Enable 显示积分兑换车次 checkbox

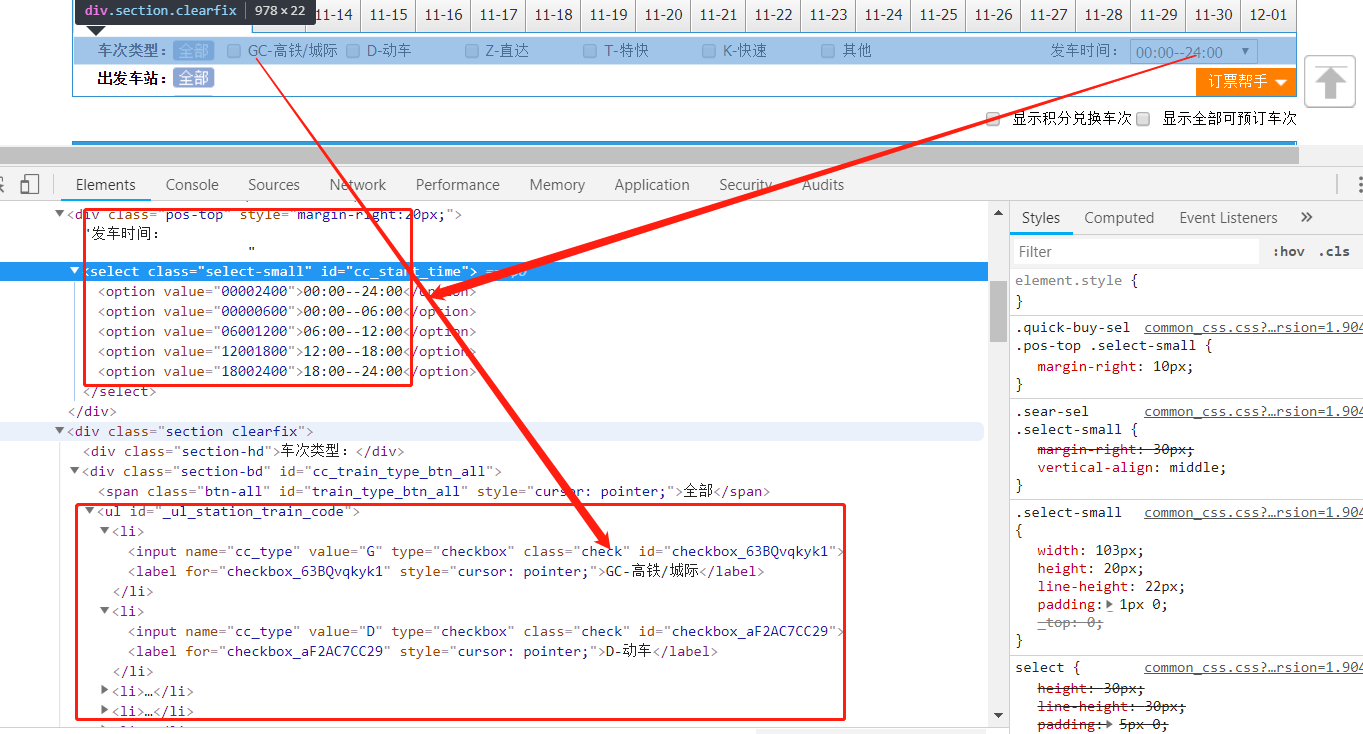[992, 118]
